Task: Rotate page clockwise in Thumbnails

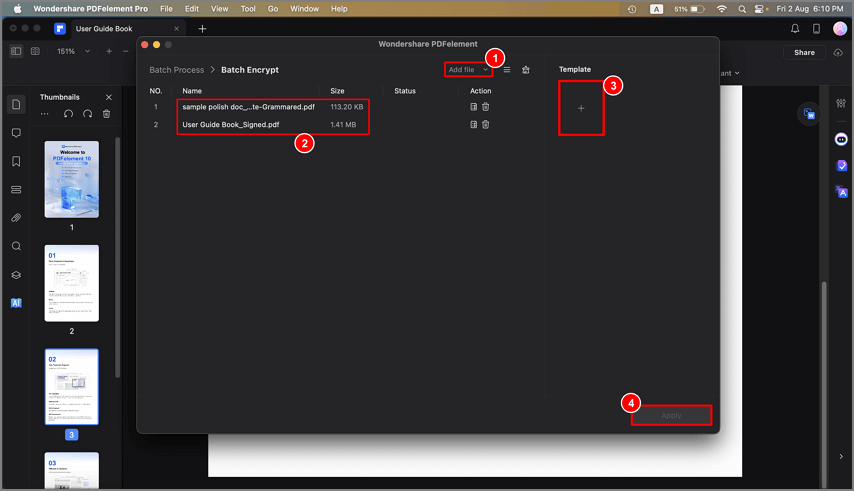Action: point(87,114)
